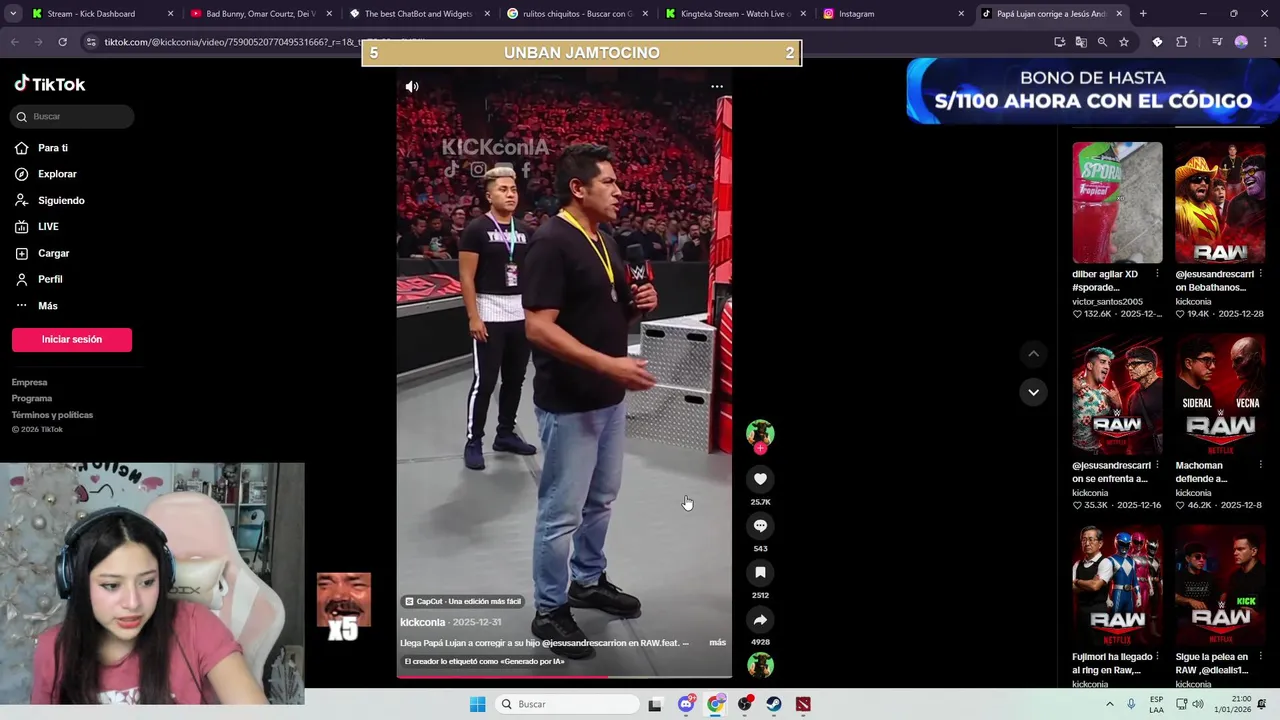
Task: Open the browser zoom magnifier icon
Action: pos(1102,42)
